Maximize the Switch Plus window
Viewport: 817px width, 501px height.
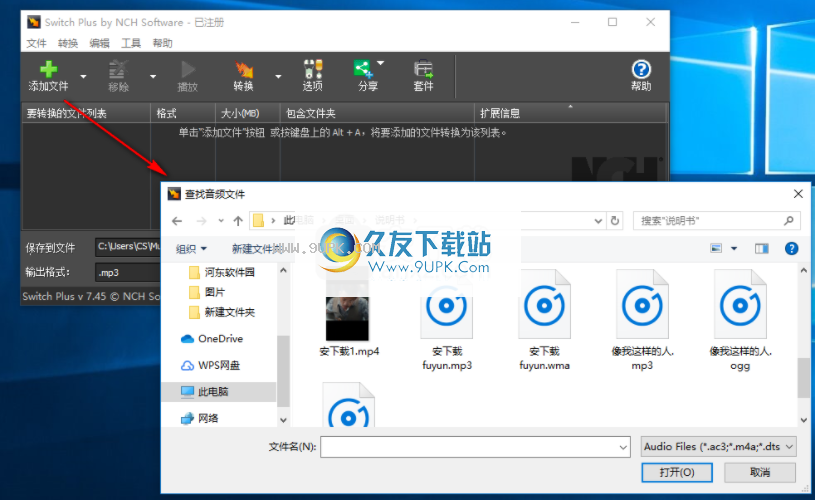coord(613,22)
